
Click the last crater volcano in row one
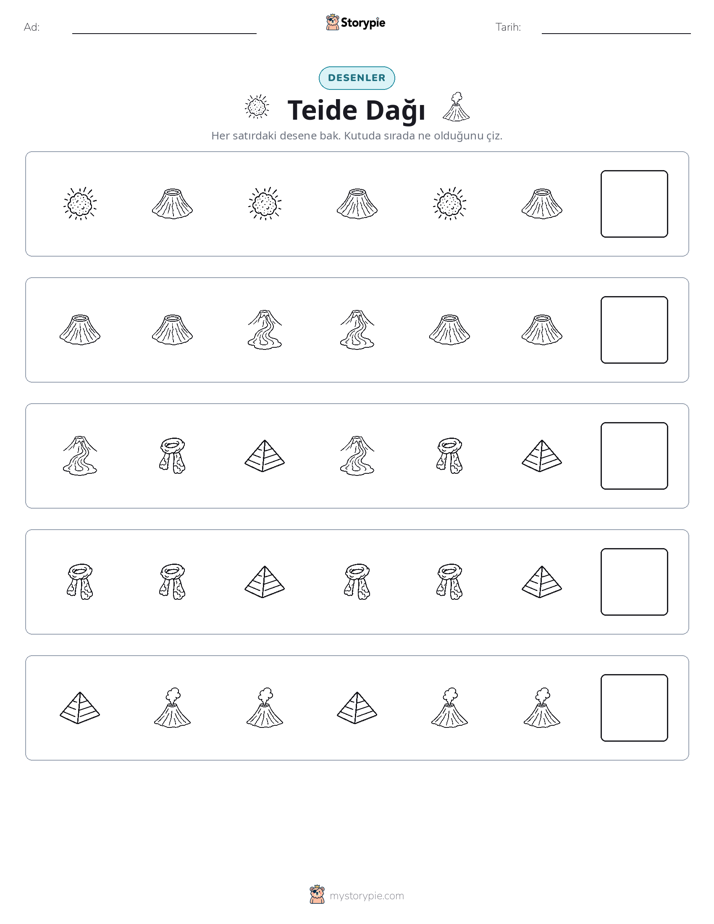[x=542, y=204]
